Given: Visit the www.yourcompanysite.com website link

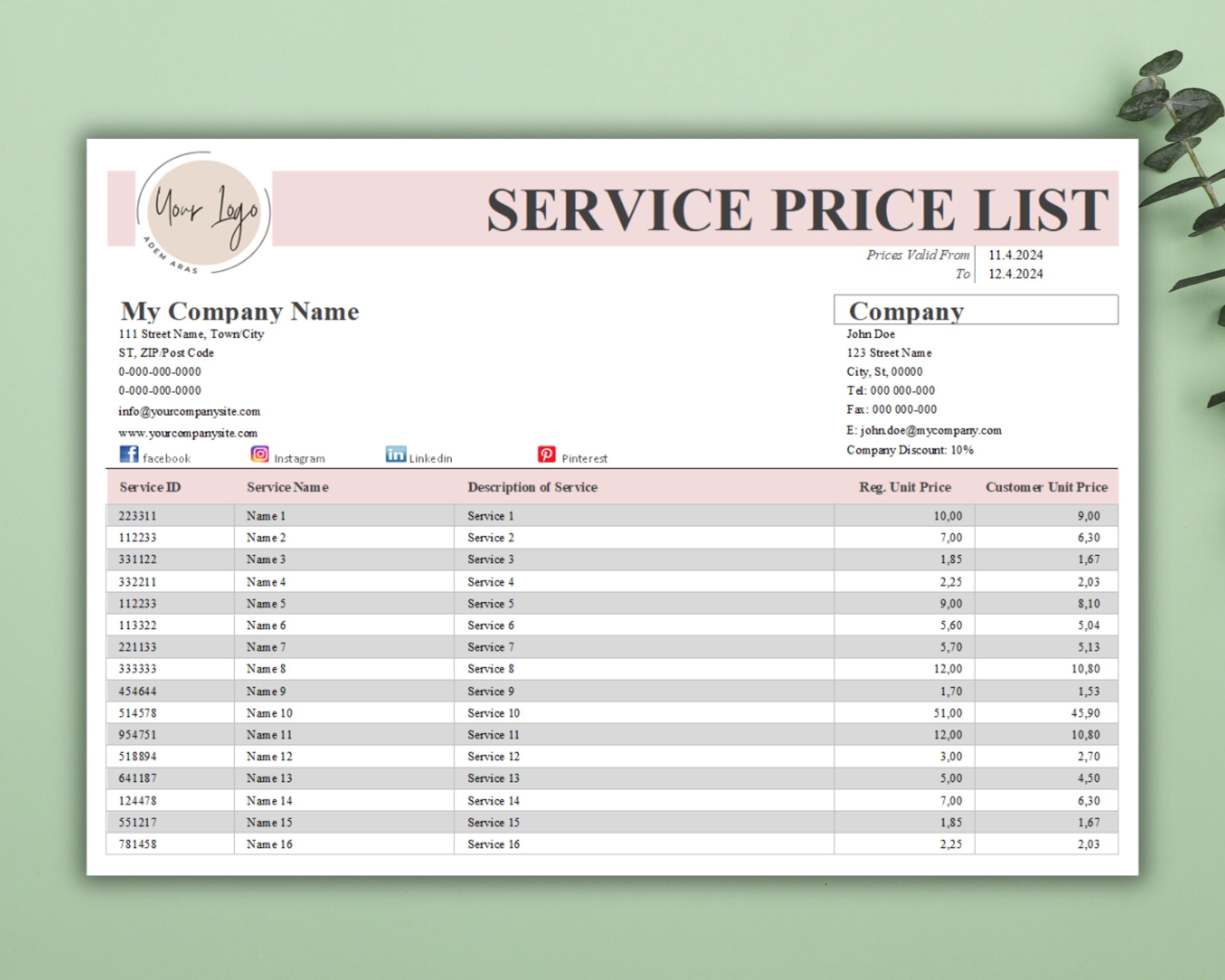Looking at the screenshot, I should click(188, 433).
